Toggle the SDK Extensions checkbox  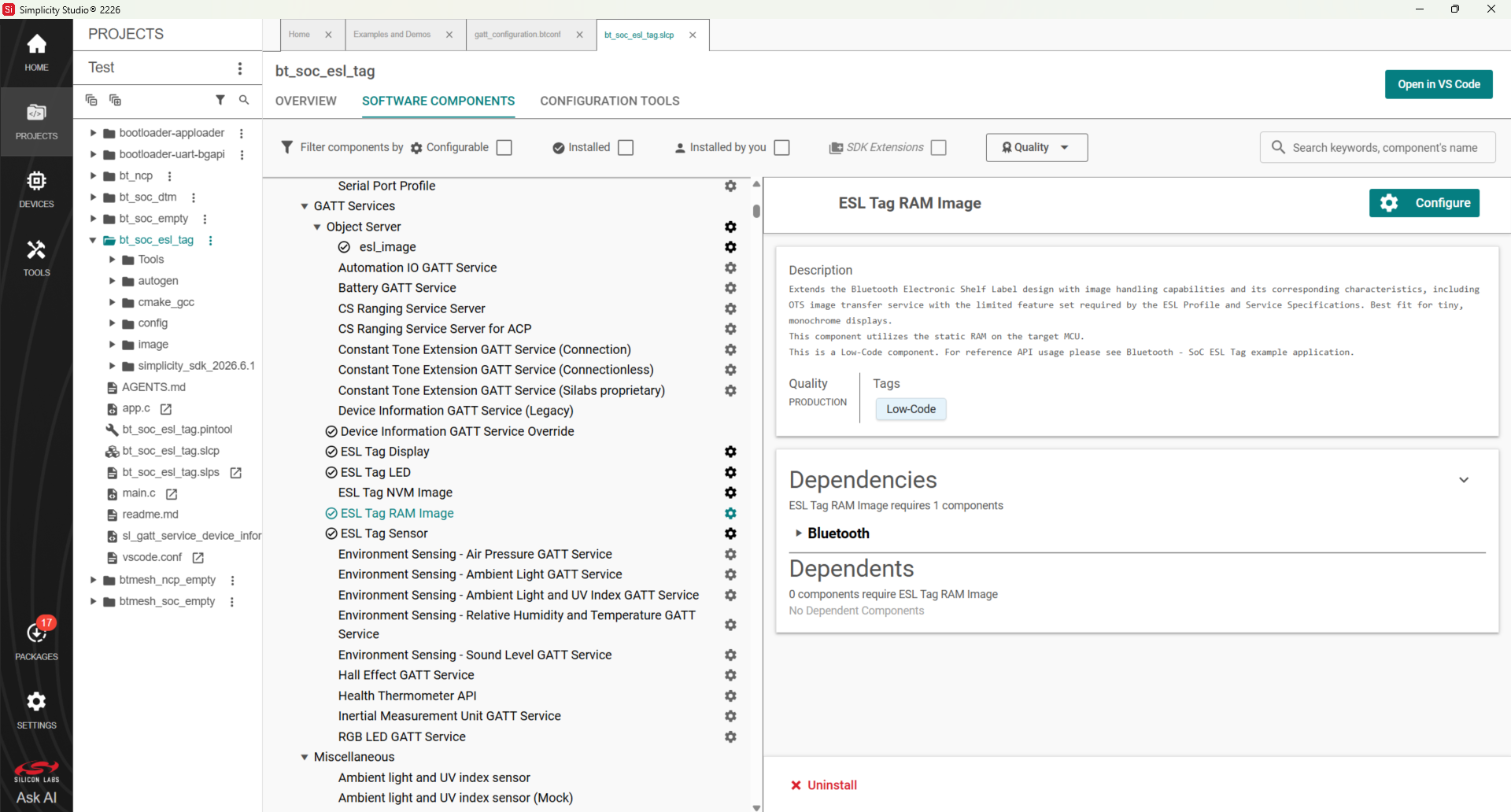click(x=938, y=148)
